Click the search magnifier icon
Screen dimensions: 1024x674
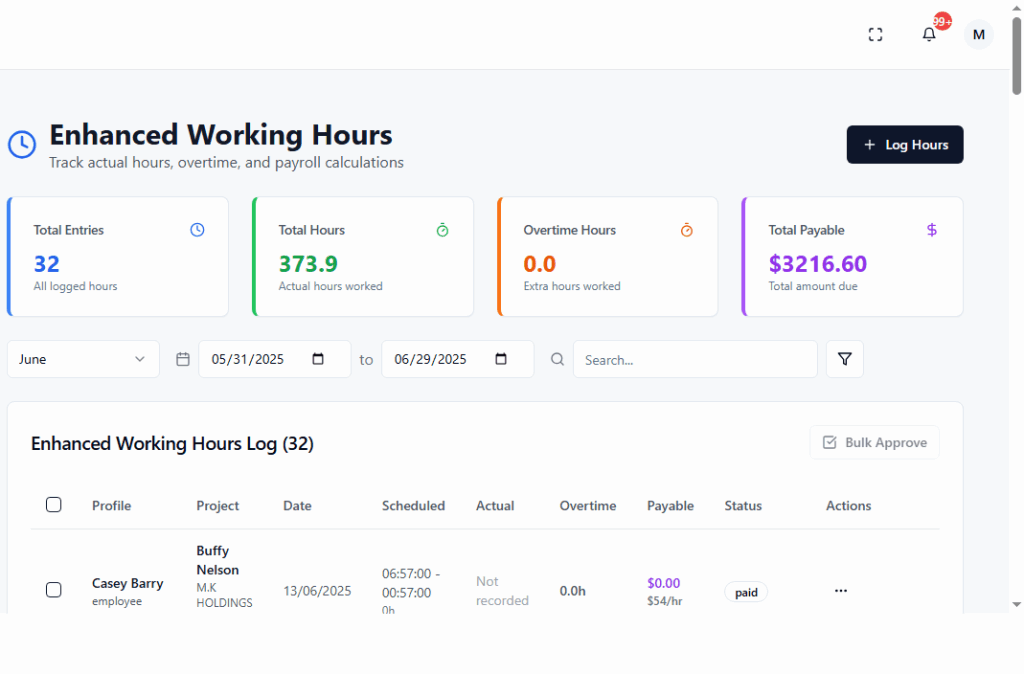(x=557, y=358)
